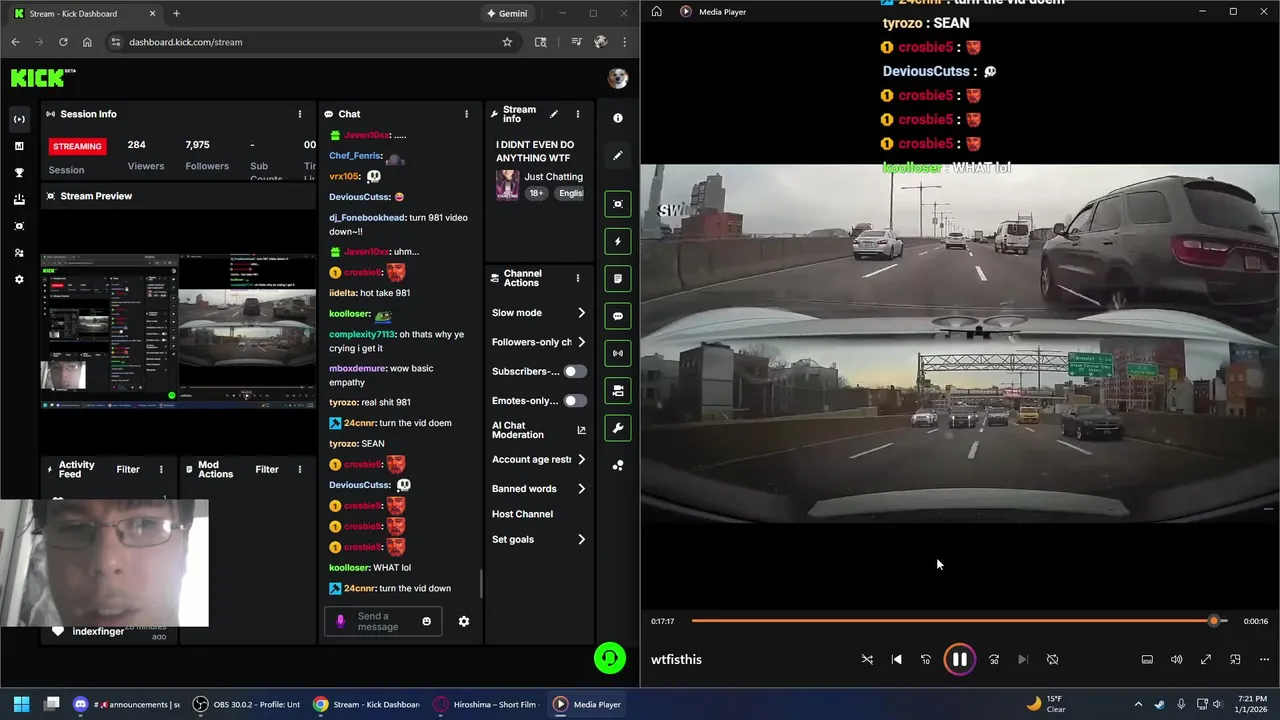Open Mod Actions three-dot menu
This screenshot has height=720, width=1280.
coord(300,469)
